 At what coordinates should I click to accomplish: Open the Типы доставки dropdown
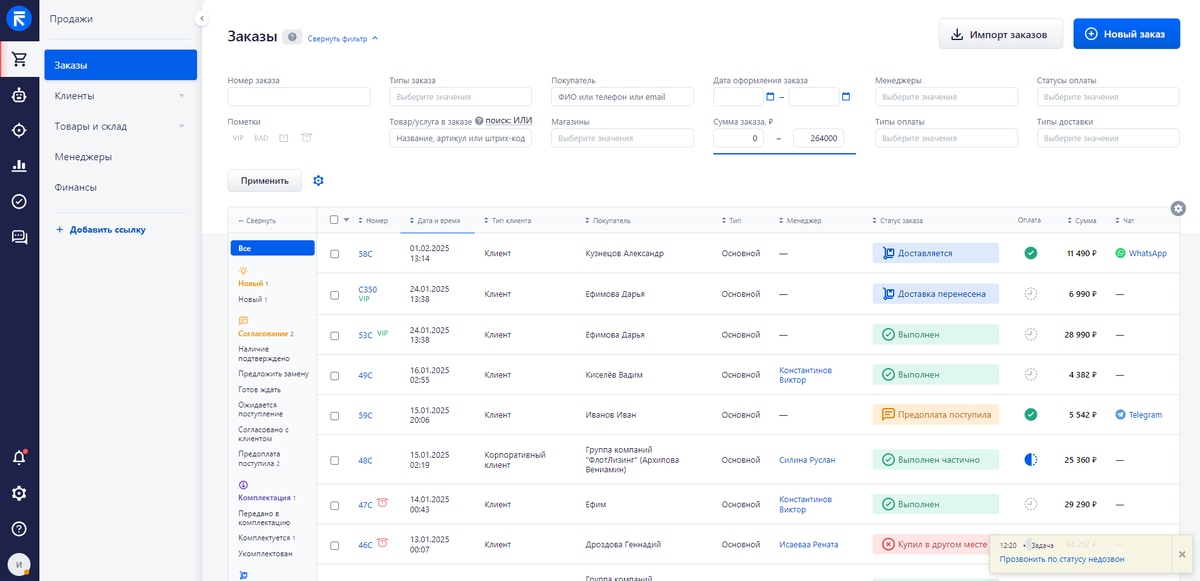coord(1109,138)
